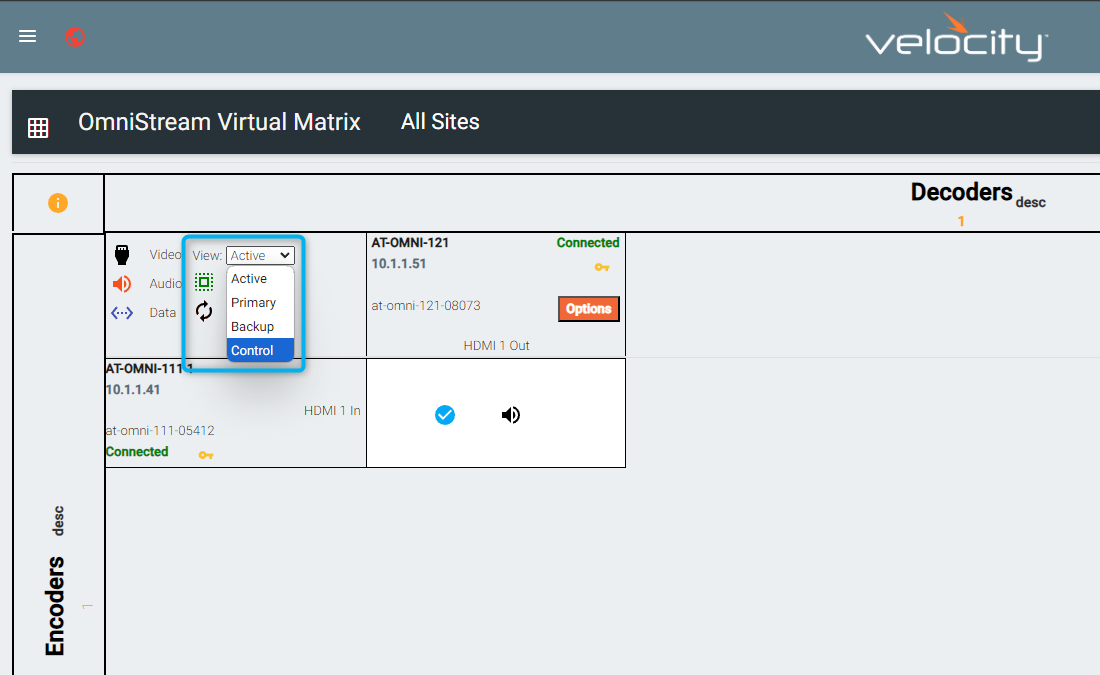Viewport: 1100px width, 675px height.
Task: Select Control in the View list
Action: 260,350
